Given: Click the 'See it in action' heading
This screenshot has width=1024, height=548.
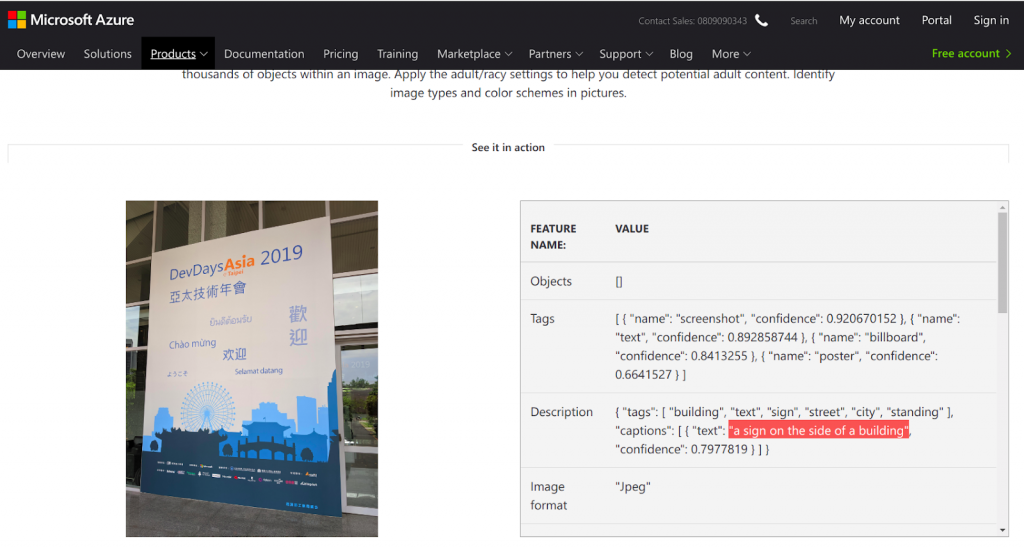Looking at the screenshot, I should (x=508, y=148).
